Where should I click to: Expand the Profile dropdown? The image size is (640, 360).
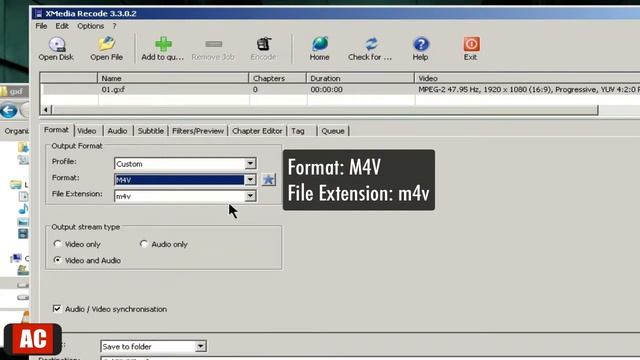pos(250,164)
